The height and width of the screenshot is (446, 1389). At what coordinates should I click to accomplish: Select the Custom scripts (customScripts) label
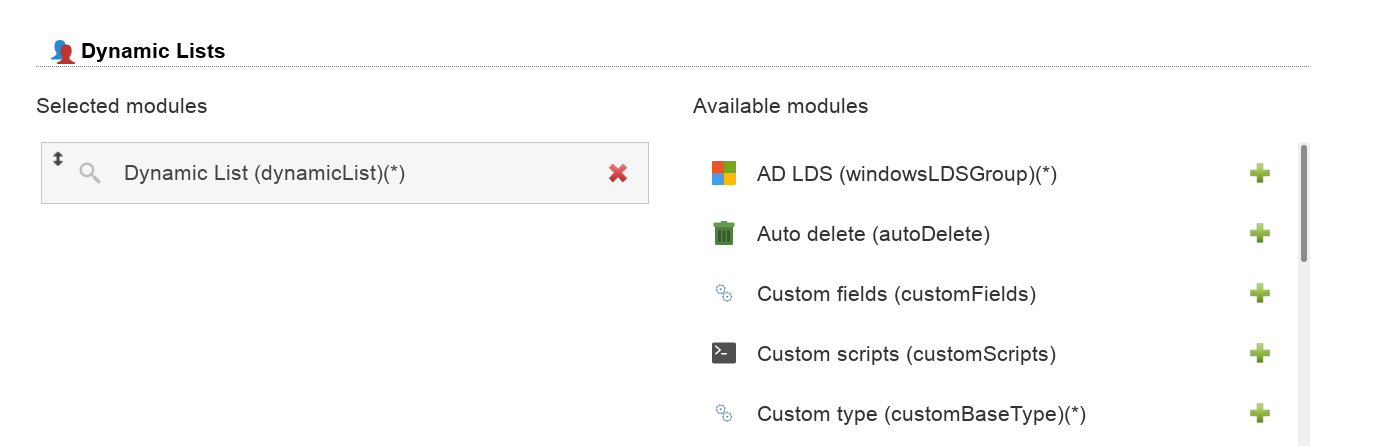[x=906, y=354]
